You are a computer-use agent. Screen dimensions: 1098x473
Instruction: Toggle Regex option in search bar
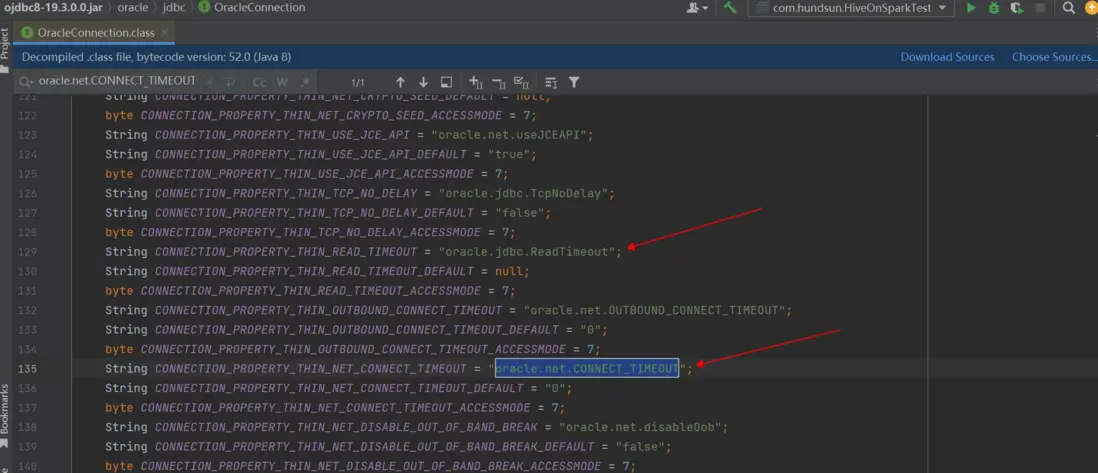click(x=305, y=82)
